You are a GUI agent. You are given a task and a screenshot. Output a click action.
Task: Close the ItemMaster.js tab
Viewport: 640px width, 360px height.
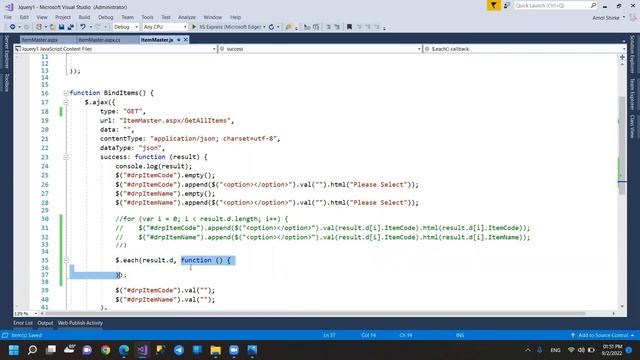pyautogui.click(x=186, y=40)
